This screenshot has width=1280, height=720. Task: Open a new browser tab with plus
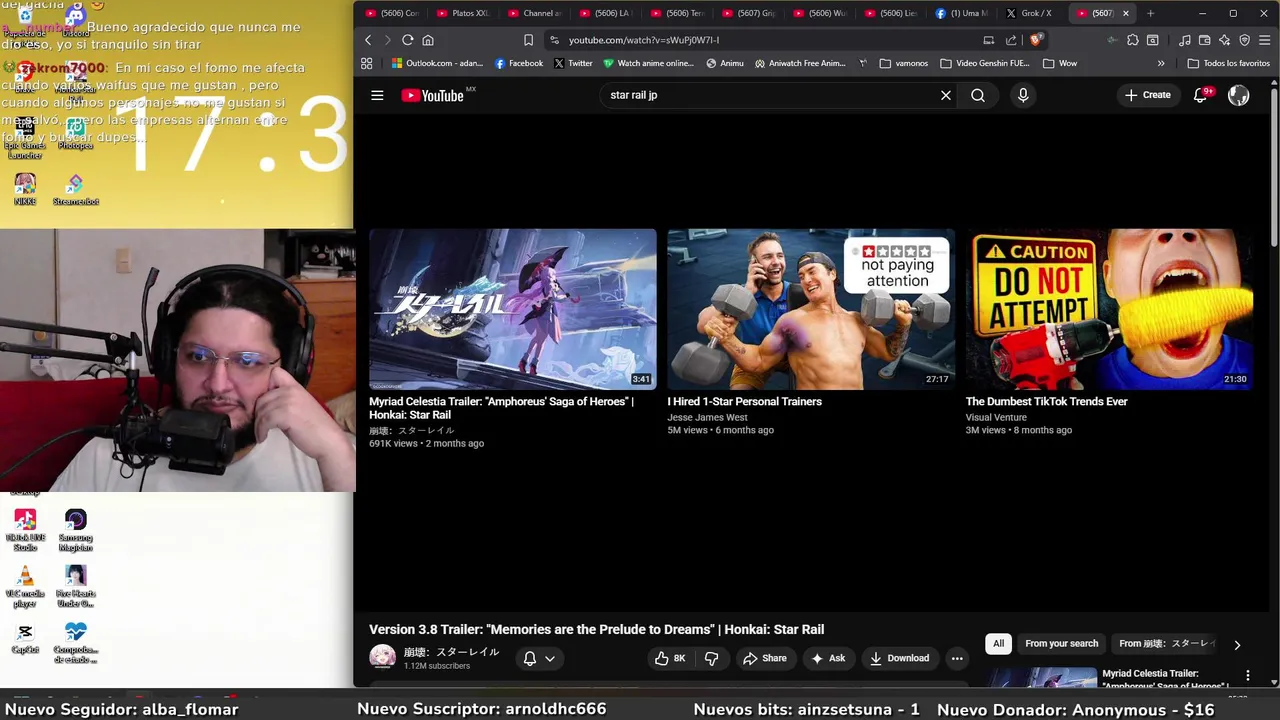pyautogui.click(x=1150, y=13)
